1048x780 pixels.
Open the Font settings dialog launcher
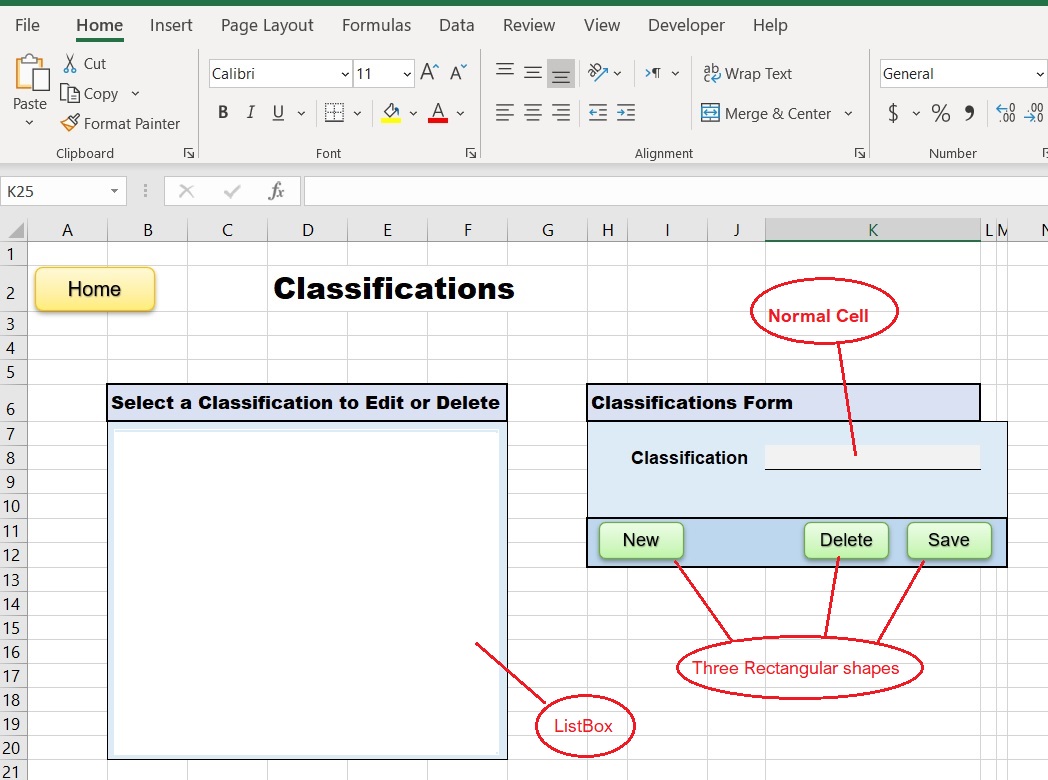coord(471,153)
